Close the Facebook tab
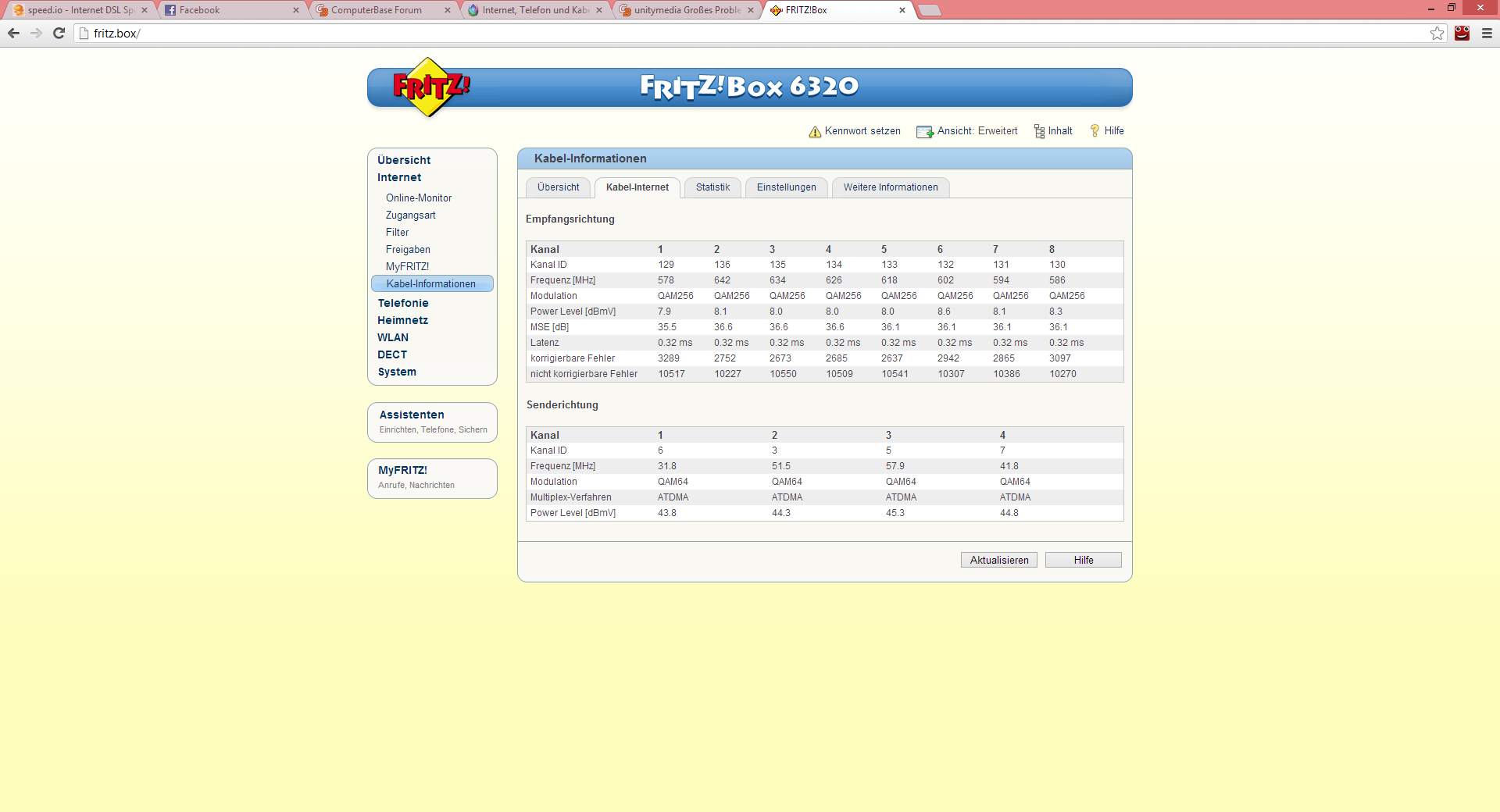 tap(296, 10)
